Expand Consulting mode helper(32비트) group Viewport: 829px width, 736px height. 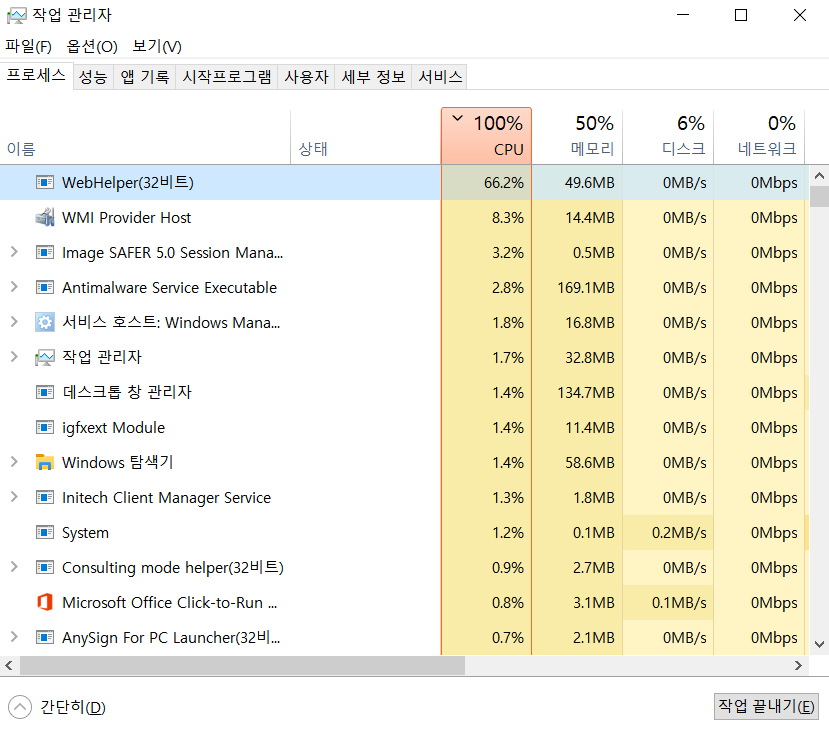pos(14,567)
